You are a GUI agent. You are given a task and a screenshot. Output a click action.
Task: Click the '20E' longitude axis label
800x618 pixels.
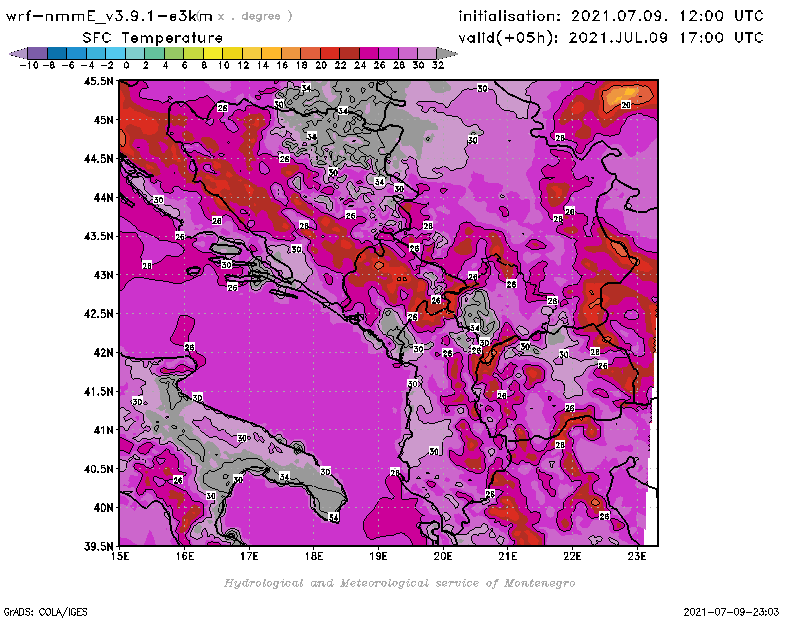pos(443,556)
